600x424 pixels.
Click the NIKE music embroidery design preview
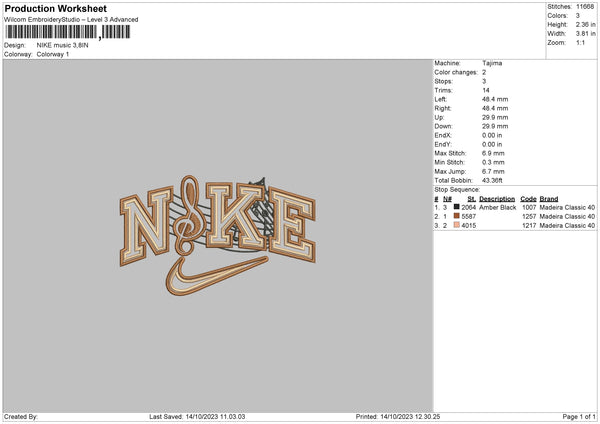tap(218, 235)
